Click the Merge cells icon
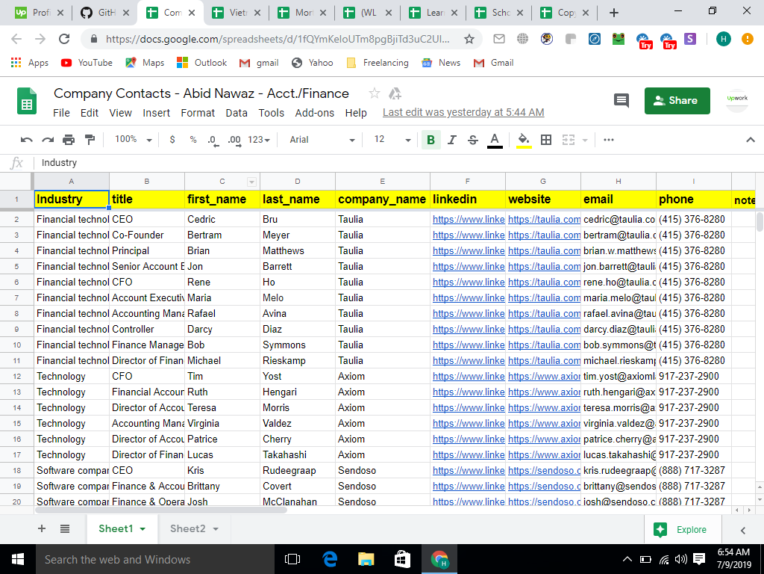Viewport: 764px width, 574px height. coord(568,140)
